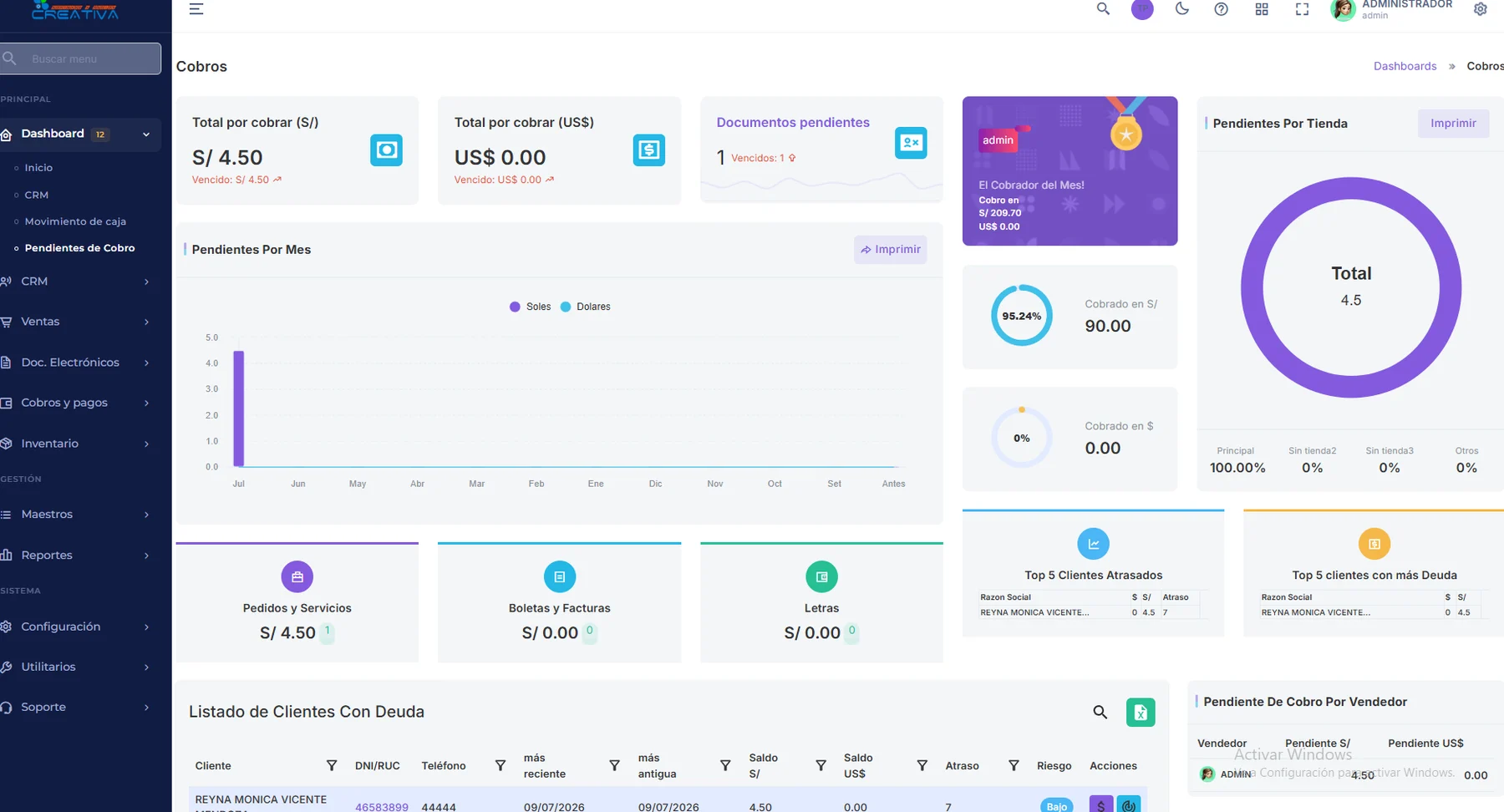The image size is (1504, 812).
Task: Select Pendientes de Cobro menu item
Action: (79, 248)
